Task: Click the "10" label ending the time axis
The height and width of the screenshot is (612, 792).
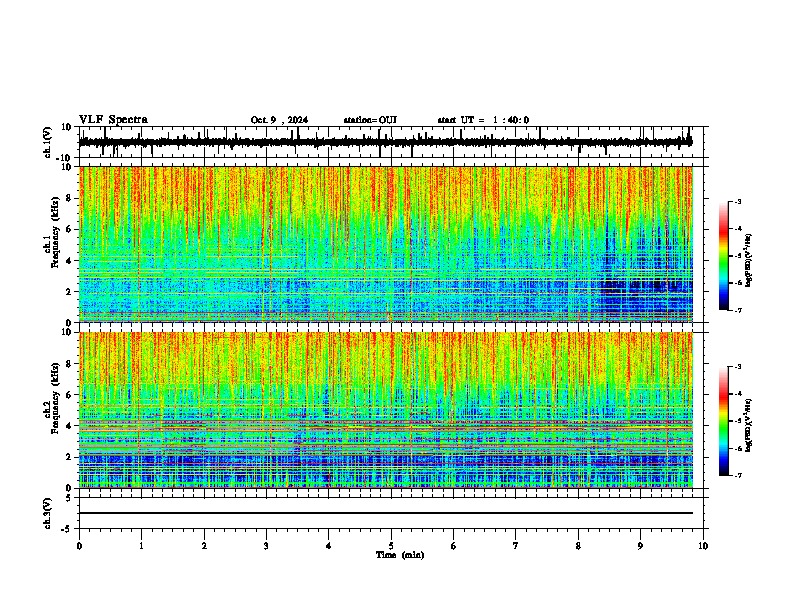Action: (703, 546)
